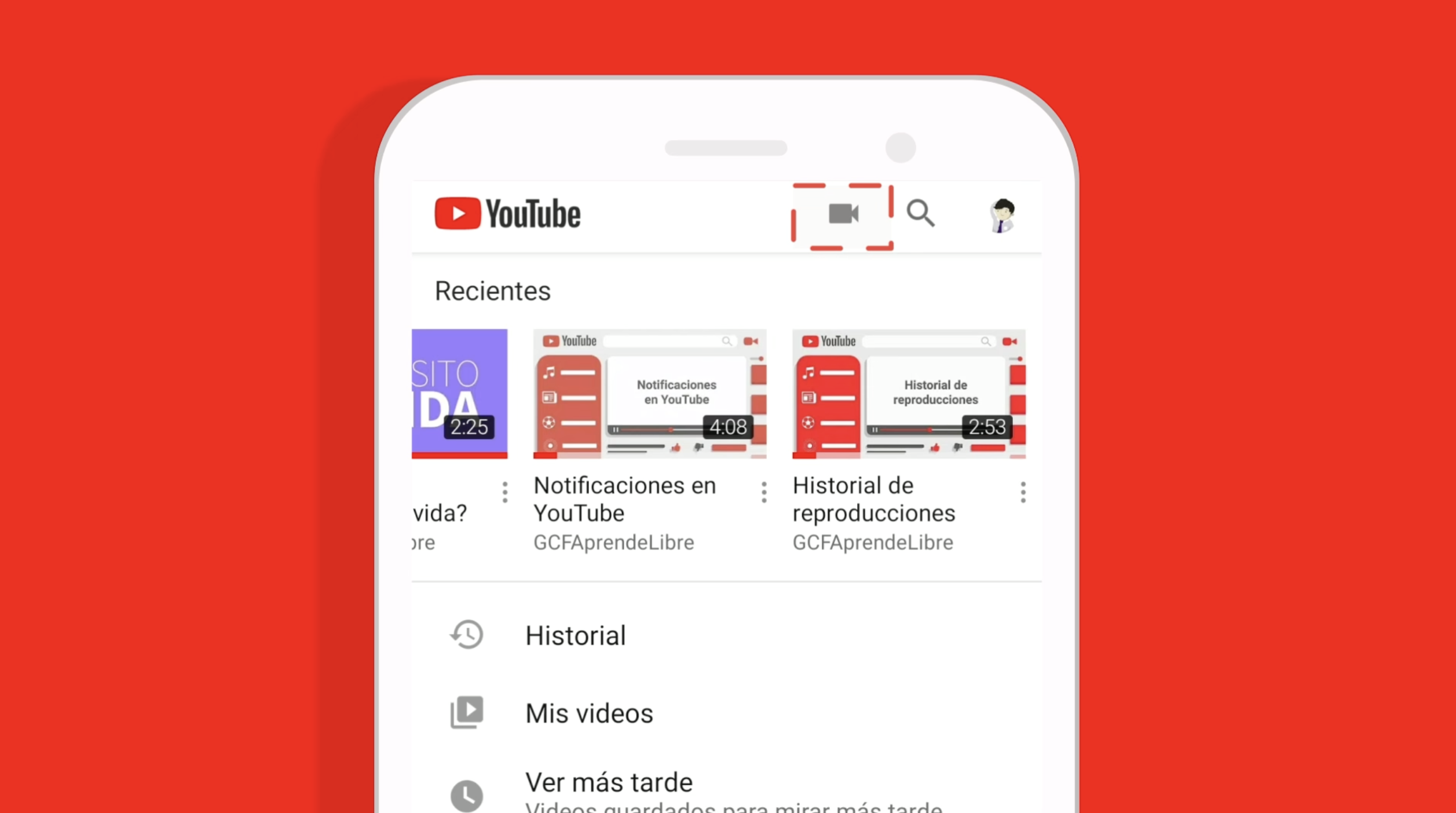Tap the three-dot menu on first video
This screenshot has height=813, width=1456.
(504, 492)
